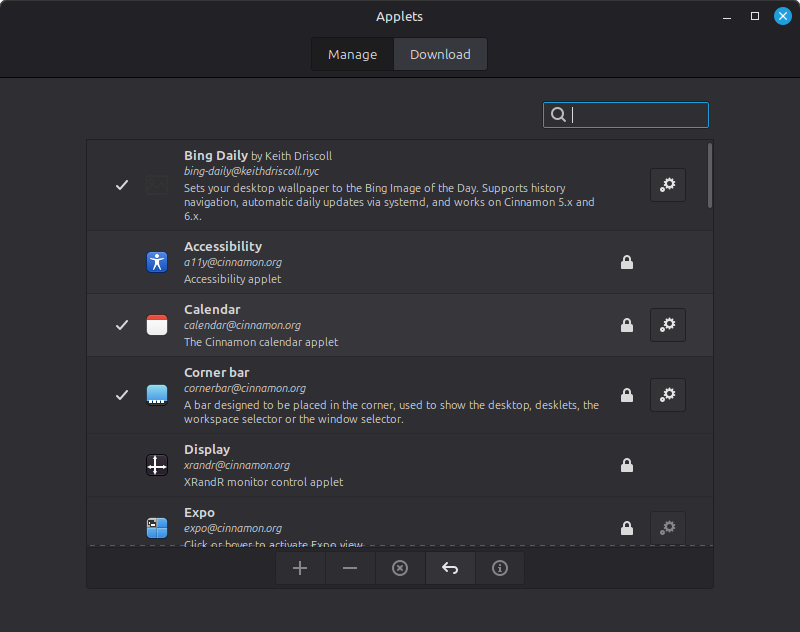
Task: Click the Corner bar applet icon
Action: (157, 395)
